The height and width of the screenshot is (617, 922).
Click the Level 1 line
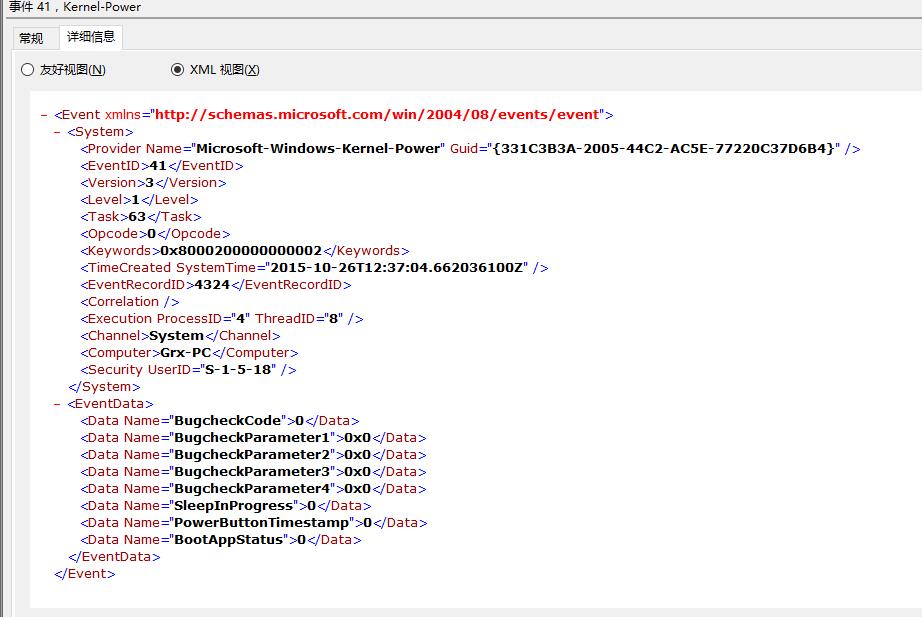[139, 199]
